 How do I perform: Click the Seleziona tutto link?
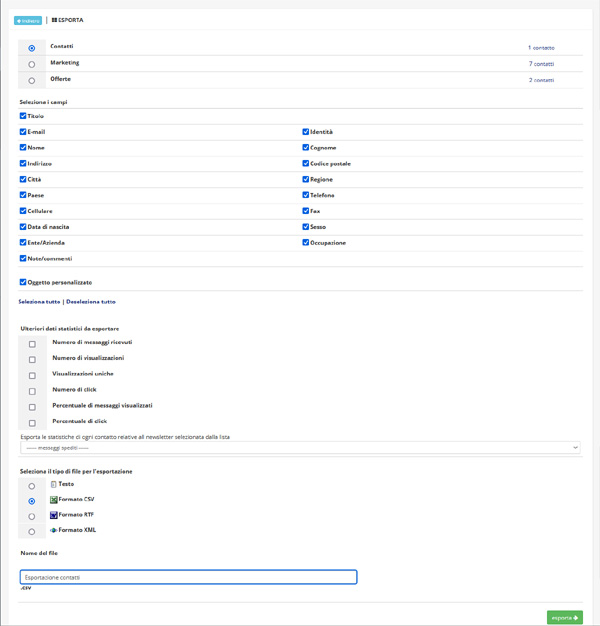pos(39,301)
